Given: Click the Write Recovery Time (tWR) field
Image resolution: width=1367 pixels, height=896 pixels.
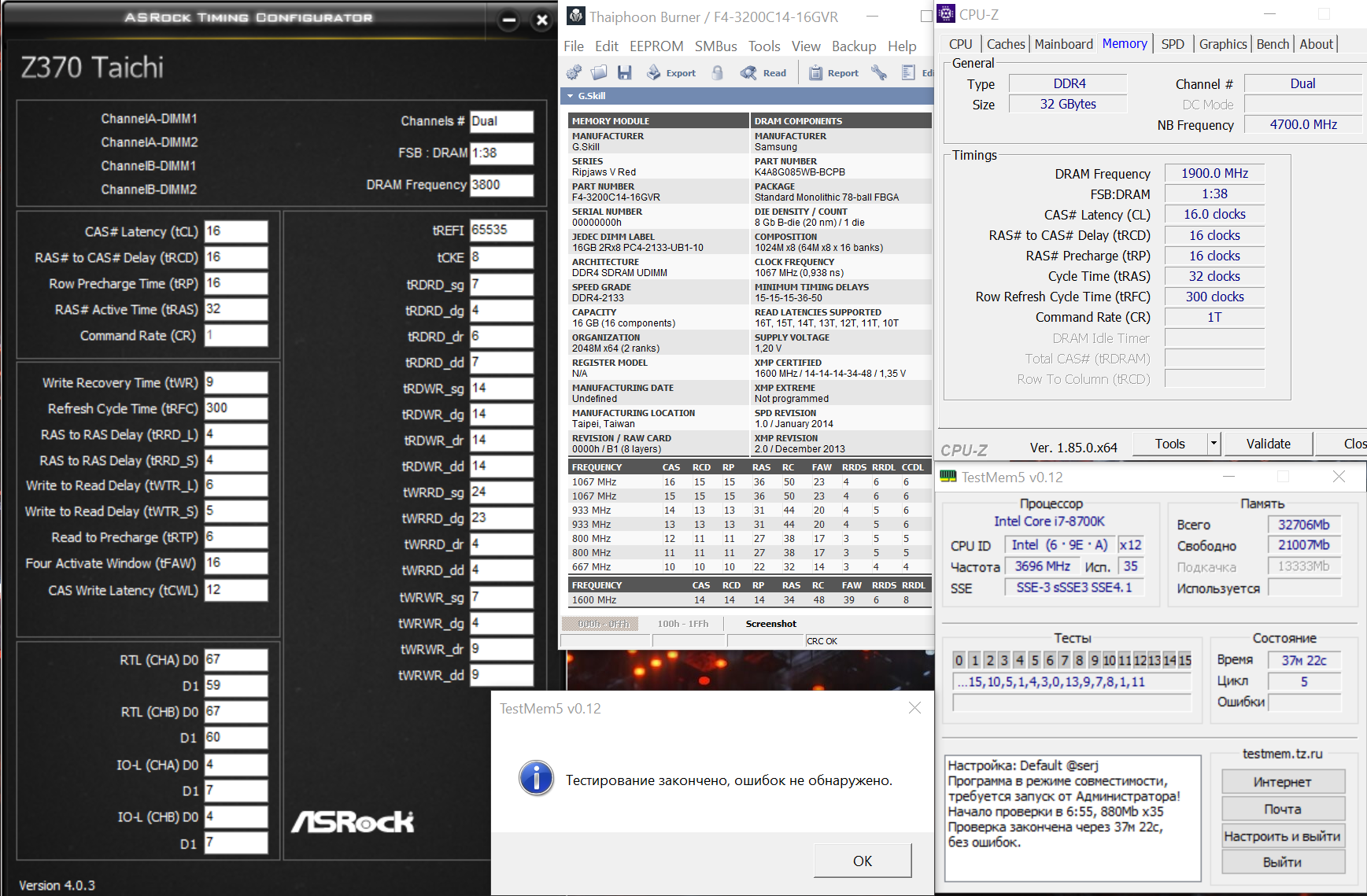Looking at the screenshot, I should (236, 382).
